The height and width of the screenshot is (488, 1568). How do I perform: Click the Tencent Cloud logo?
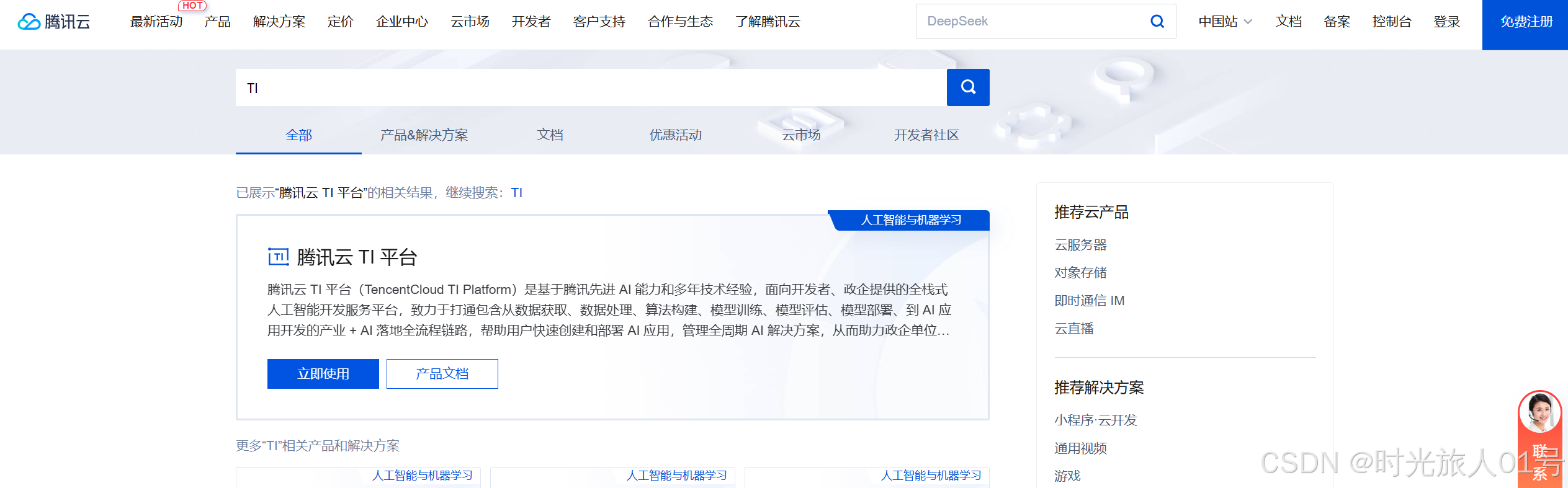coord(54,22)
